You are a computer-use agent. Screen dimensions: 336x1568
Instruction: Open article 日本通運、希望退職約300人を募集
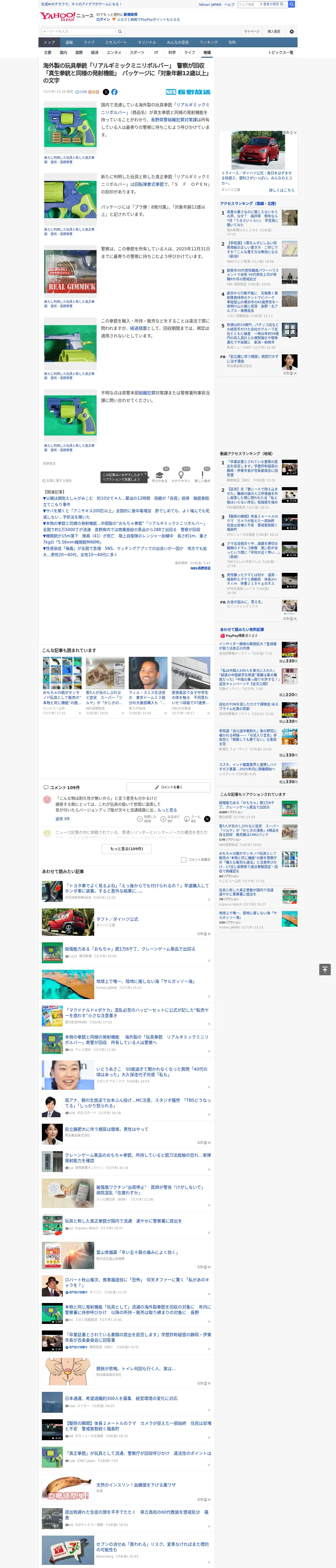(x=121, y=1398)
